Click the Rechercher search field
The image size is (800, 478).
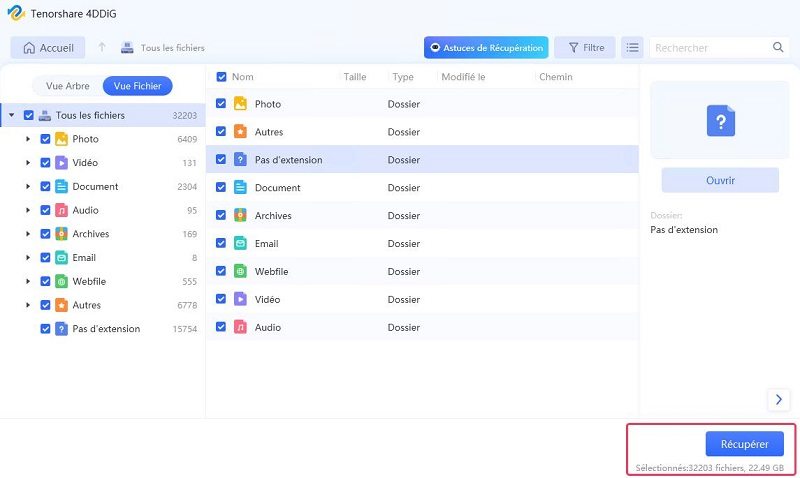click(x=708, y=47)
